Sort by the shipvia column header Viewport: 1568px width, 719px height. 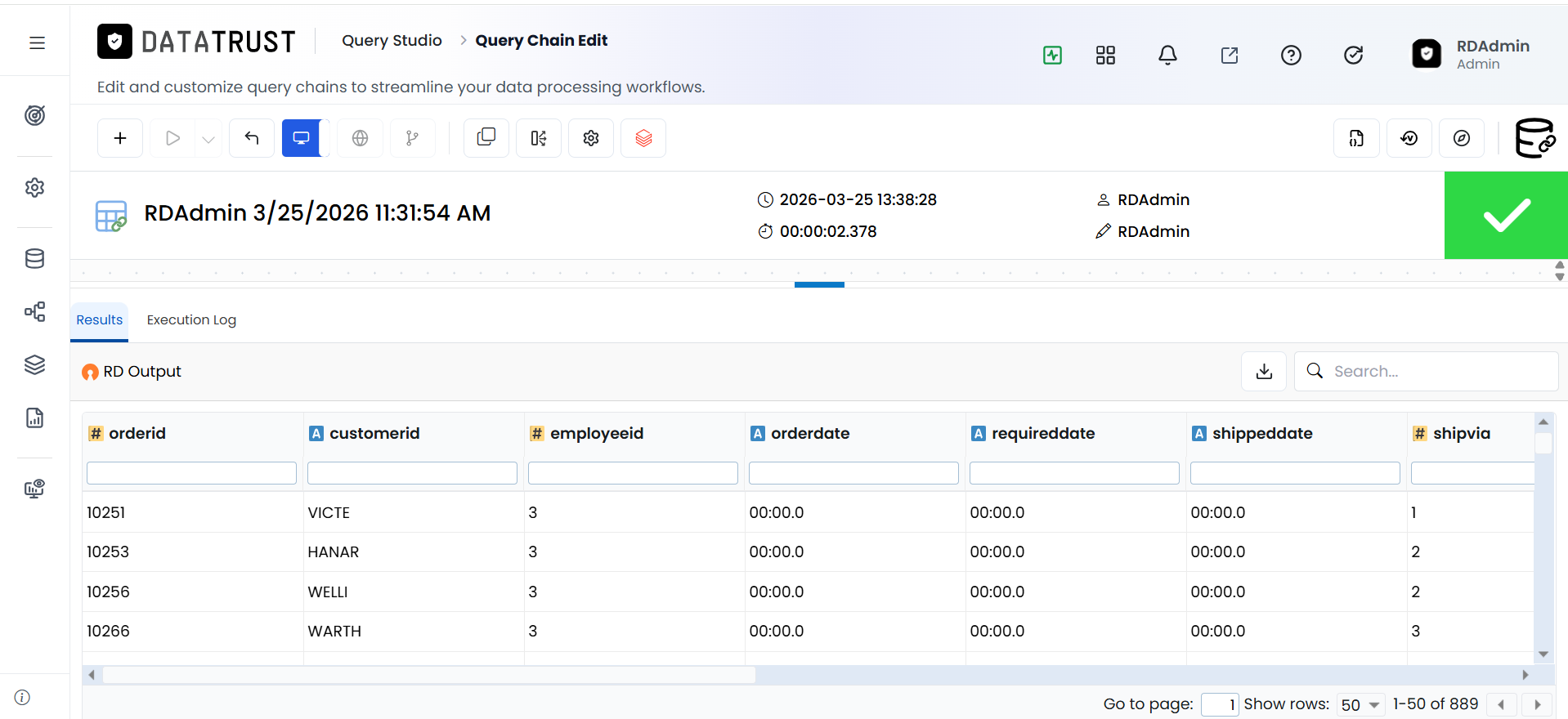[1461, 433]
